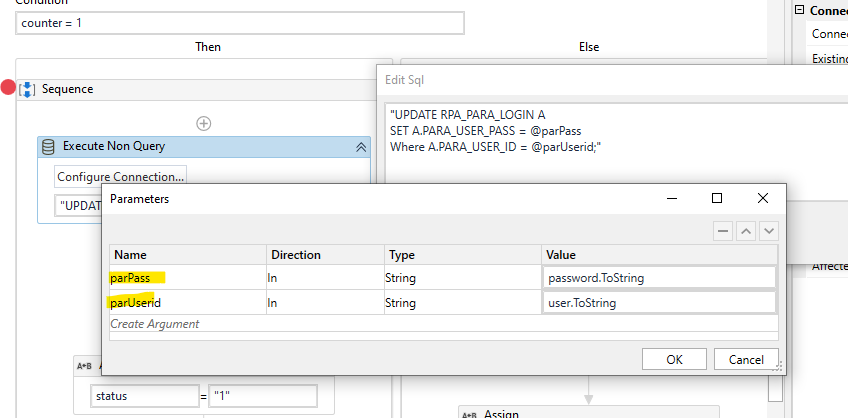Click the Configure Connection button
Viewport: 848px width, 418px height.
tap(120, 177)
